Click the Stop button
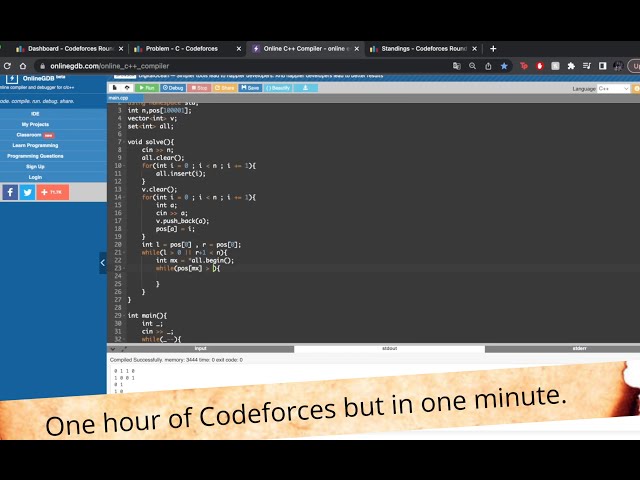Image resolution: width=640 pixels, height=480 pixels. [x=199, y=88]
